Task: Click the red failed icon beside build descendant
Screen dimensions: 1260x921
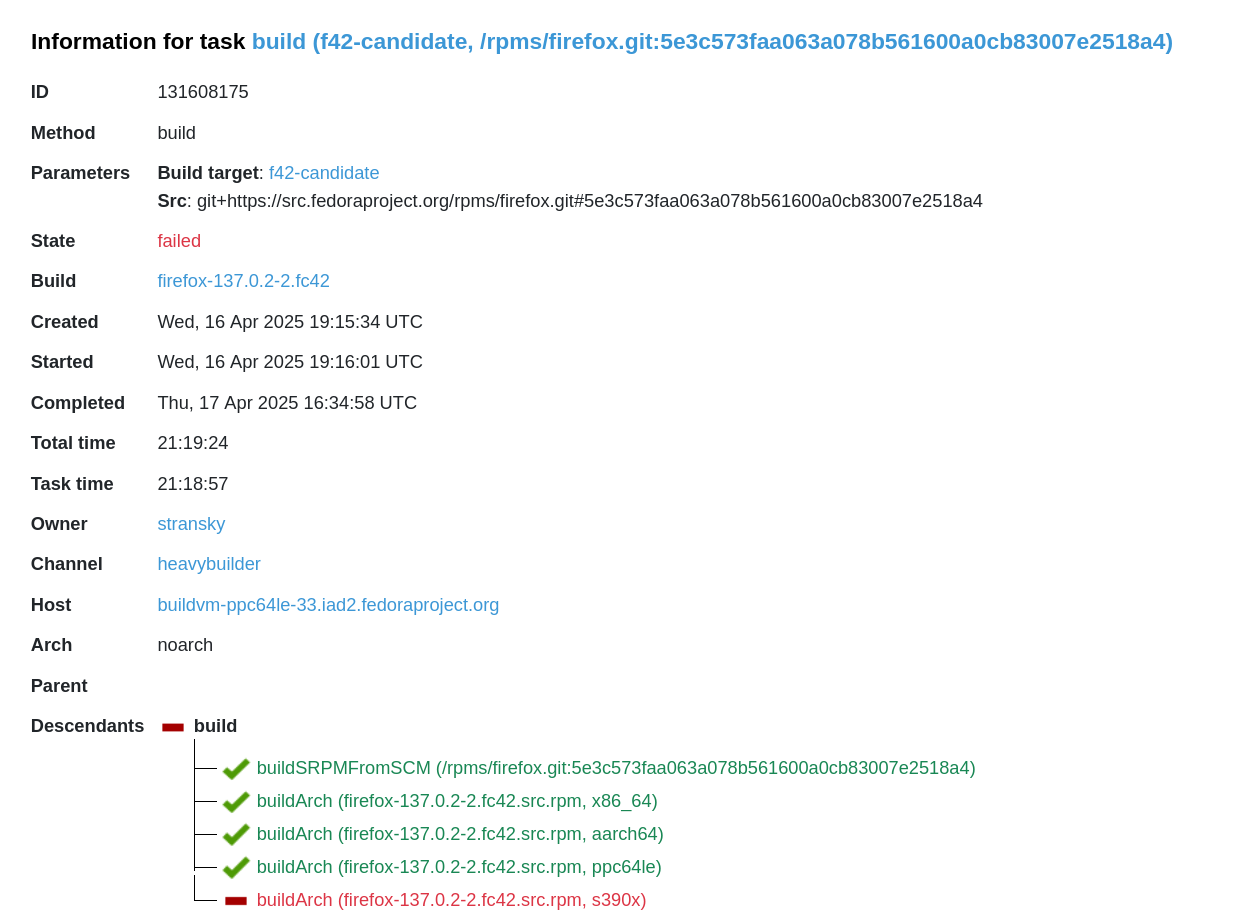Action: click(x=173, y=727)
